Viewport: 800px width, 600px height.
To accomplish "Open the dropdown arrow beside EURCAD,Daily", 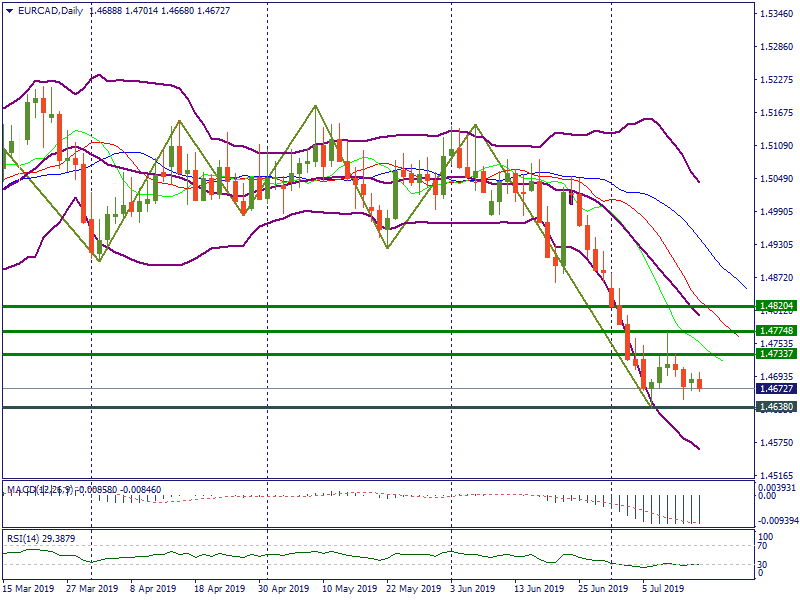I will click(8, 10).
